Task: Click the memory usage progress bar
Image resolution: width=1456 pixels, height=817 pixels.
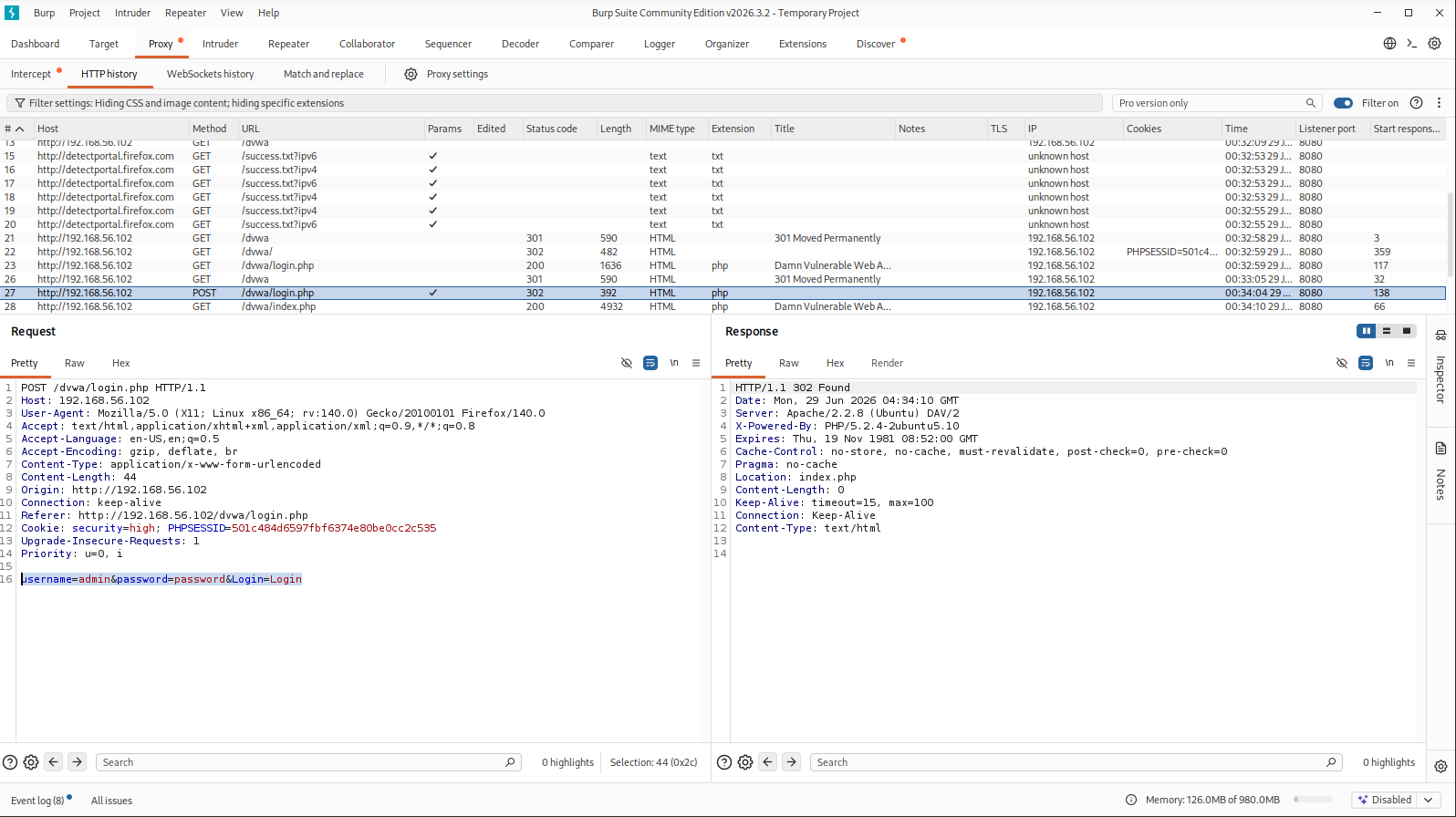Action: 1313,800
